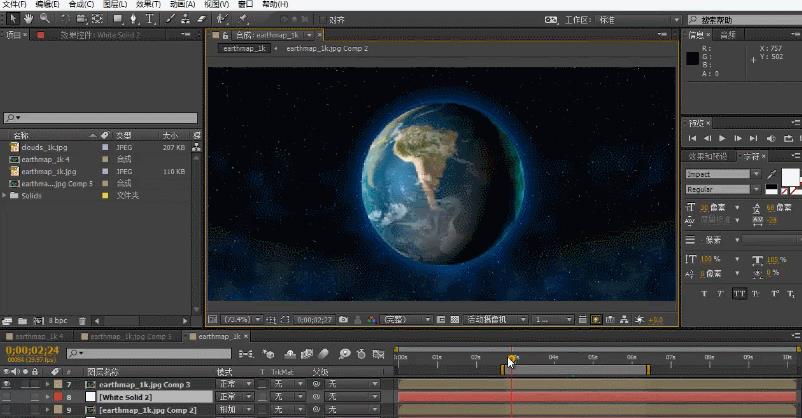Switch to earthmap_1k 4 timeline tab
Viewport: 802px width, 418px height.
(39, 336)
